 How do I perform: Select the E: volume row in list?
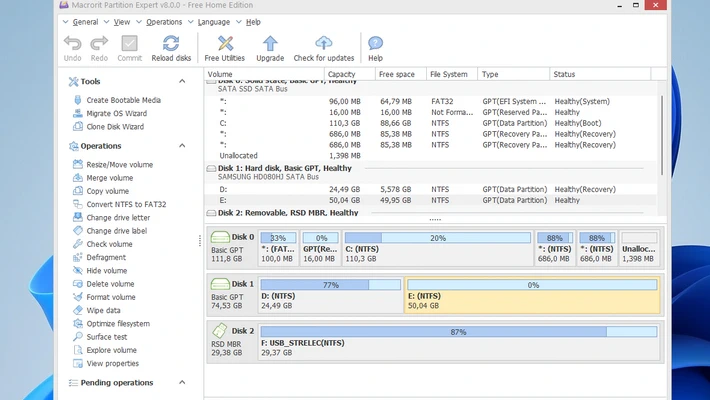tap(431, 200)
